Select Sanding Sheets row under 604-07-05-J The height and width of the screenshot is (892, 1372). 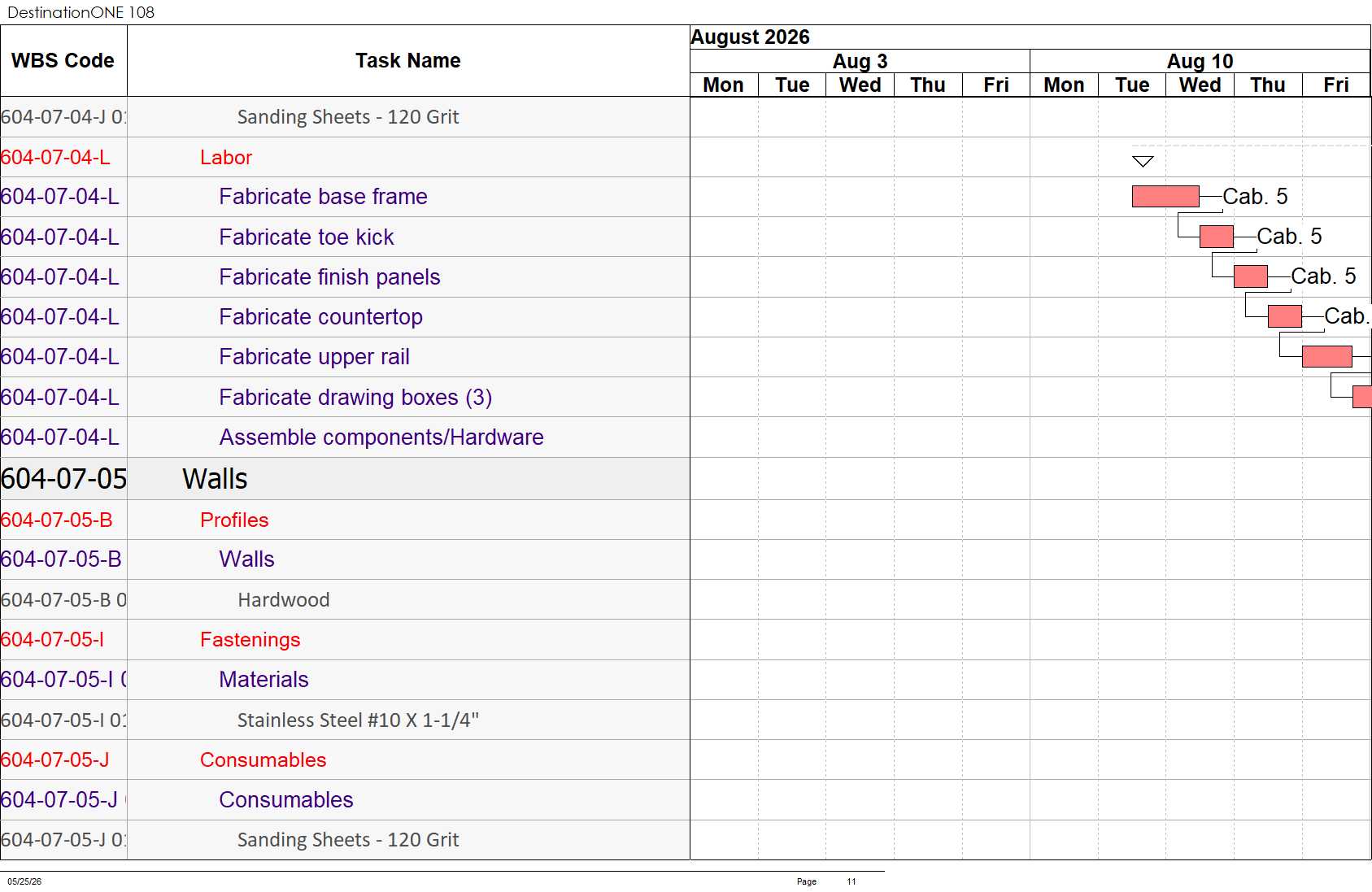(x=345, y=840)
